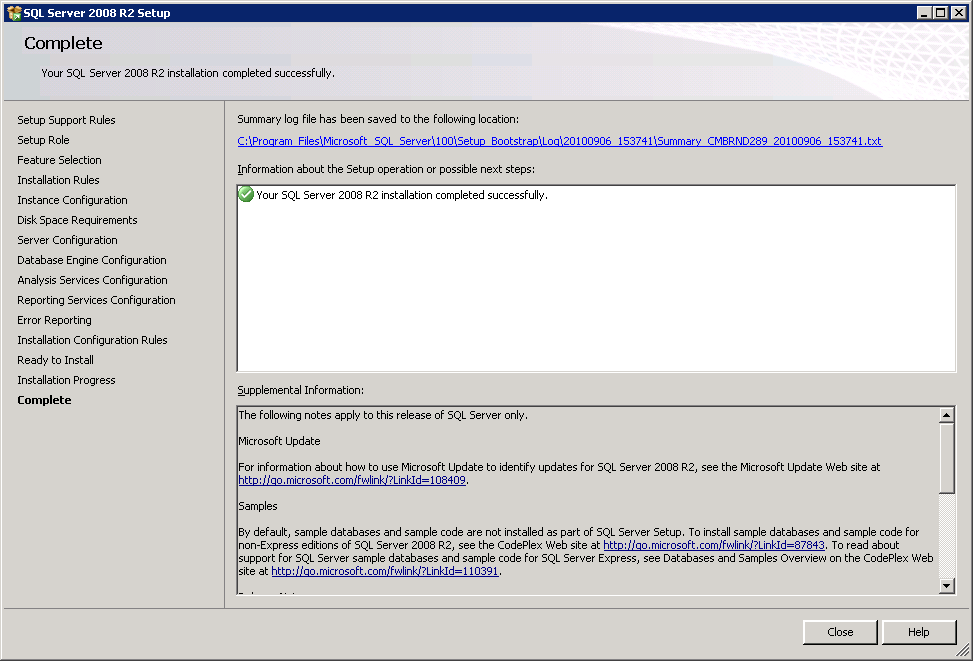Click the SQL Server Setup title bar icon
973x661 pixels.
(x=14, y=12)
